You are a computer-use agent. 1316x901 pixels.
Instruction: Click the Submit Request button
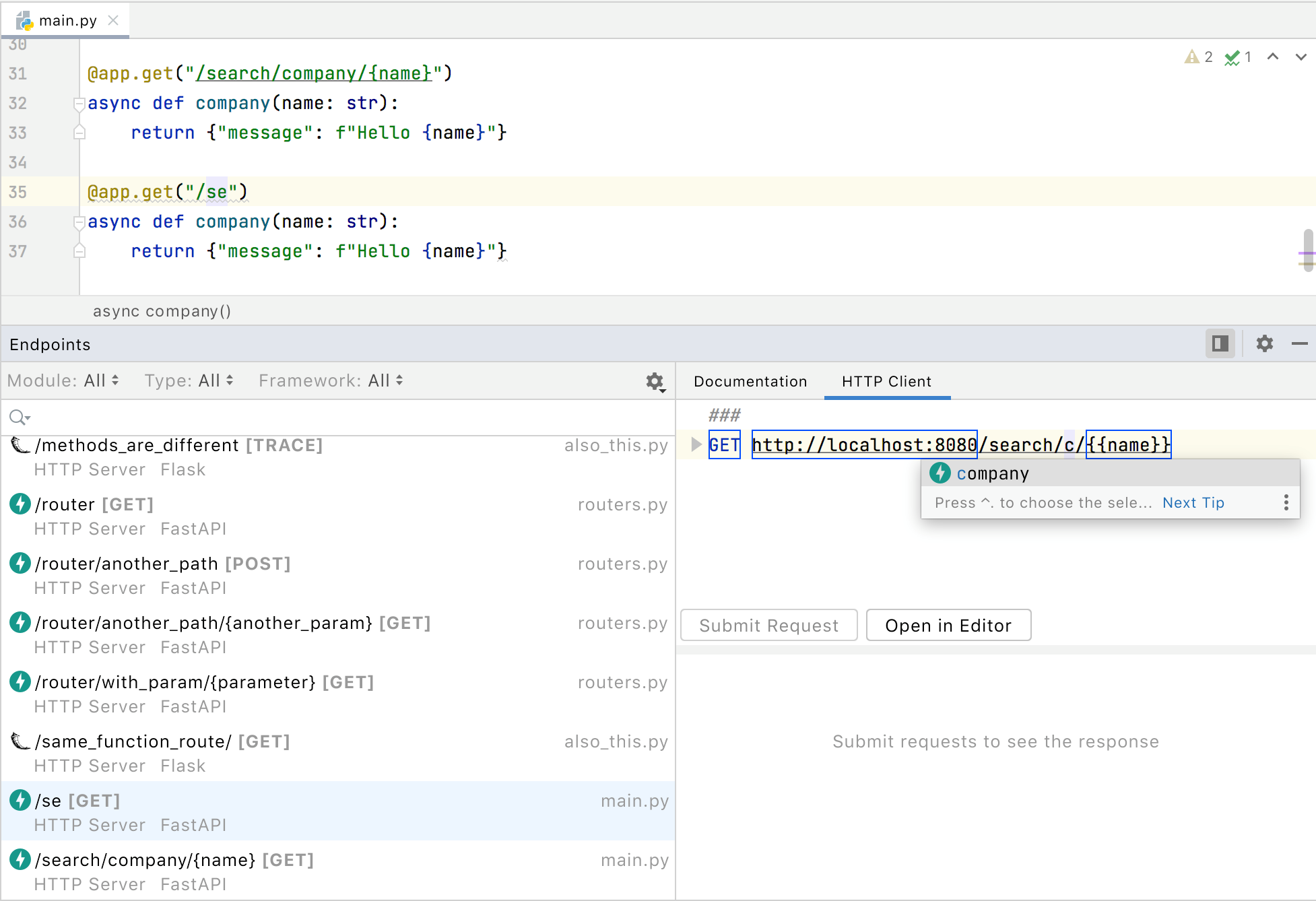(768, 625)
